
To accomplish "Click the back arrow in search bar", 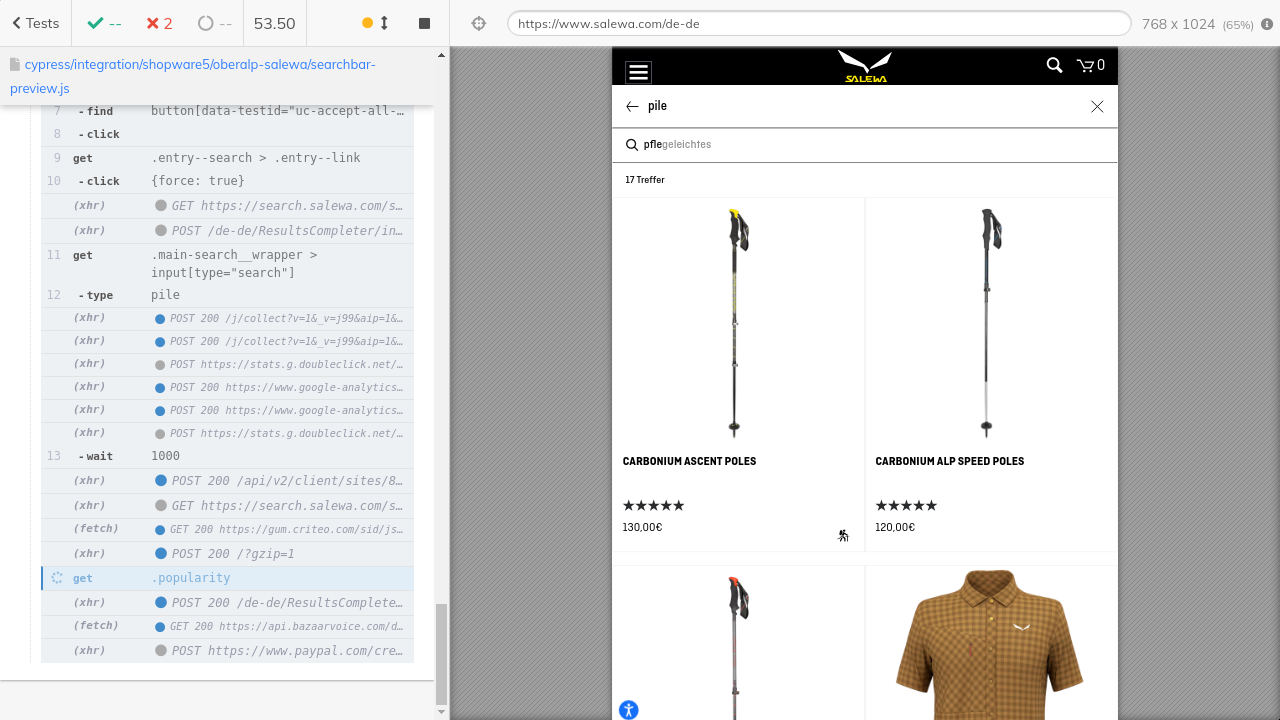I will (x=632, y=106).
